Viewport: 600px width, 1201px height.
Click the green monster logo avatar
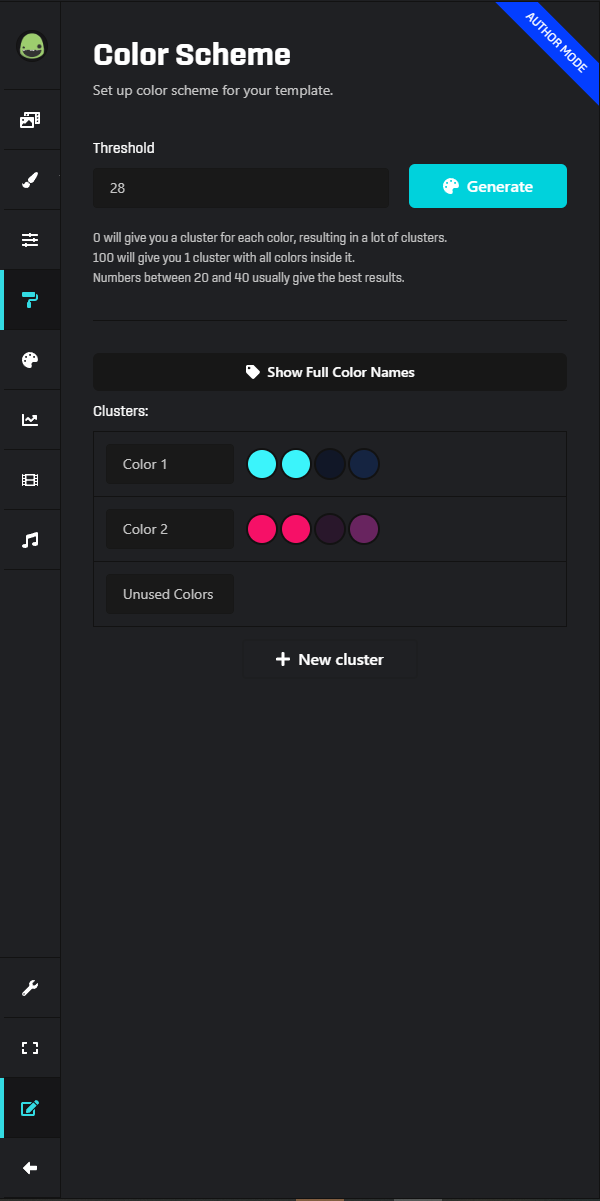point(32,46)
